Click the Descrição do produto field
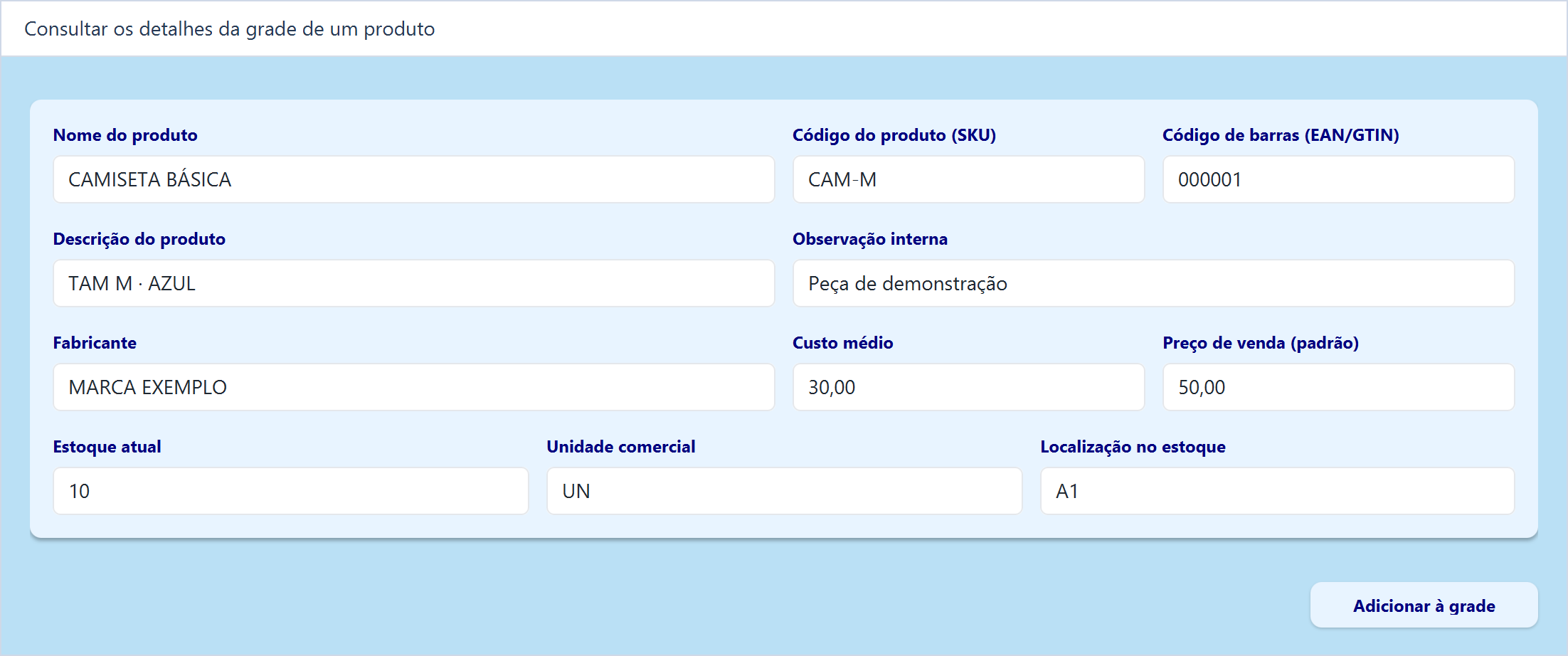Image resolution: width=1568 pixels, height=656 pixels. coord(413,283)
